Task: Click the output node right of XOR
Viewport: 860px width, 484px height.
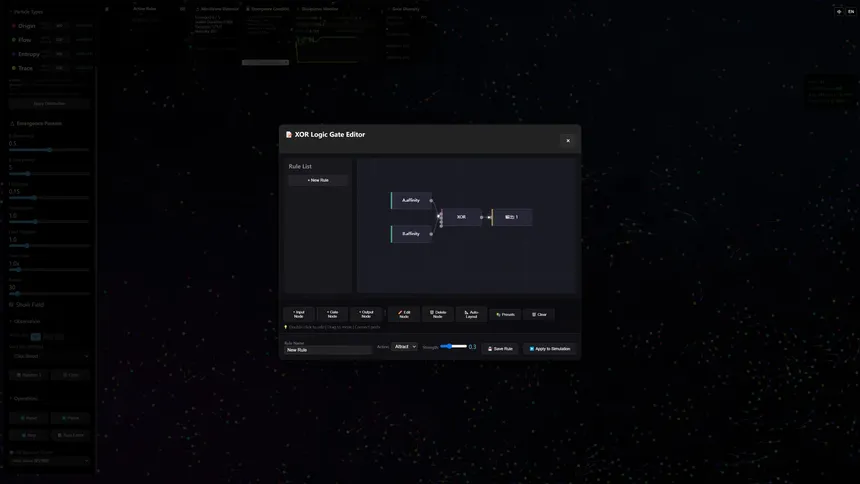Action: (512, 217)
